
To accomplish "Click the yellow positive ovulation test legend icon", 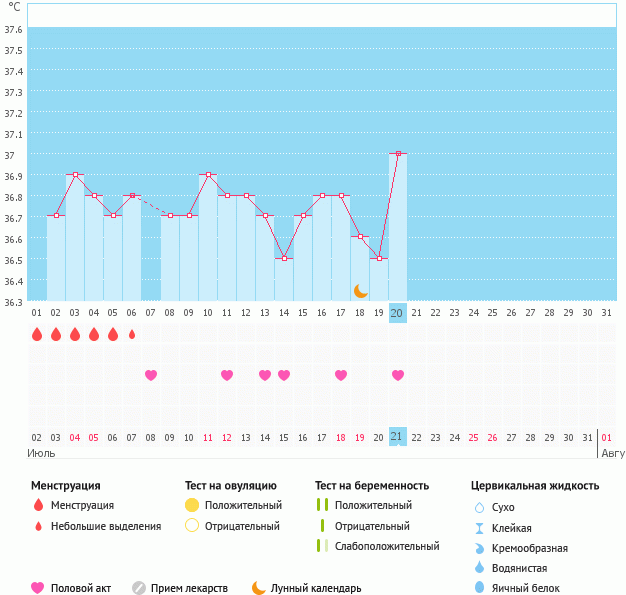I will 192,505.
